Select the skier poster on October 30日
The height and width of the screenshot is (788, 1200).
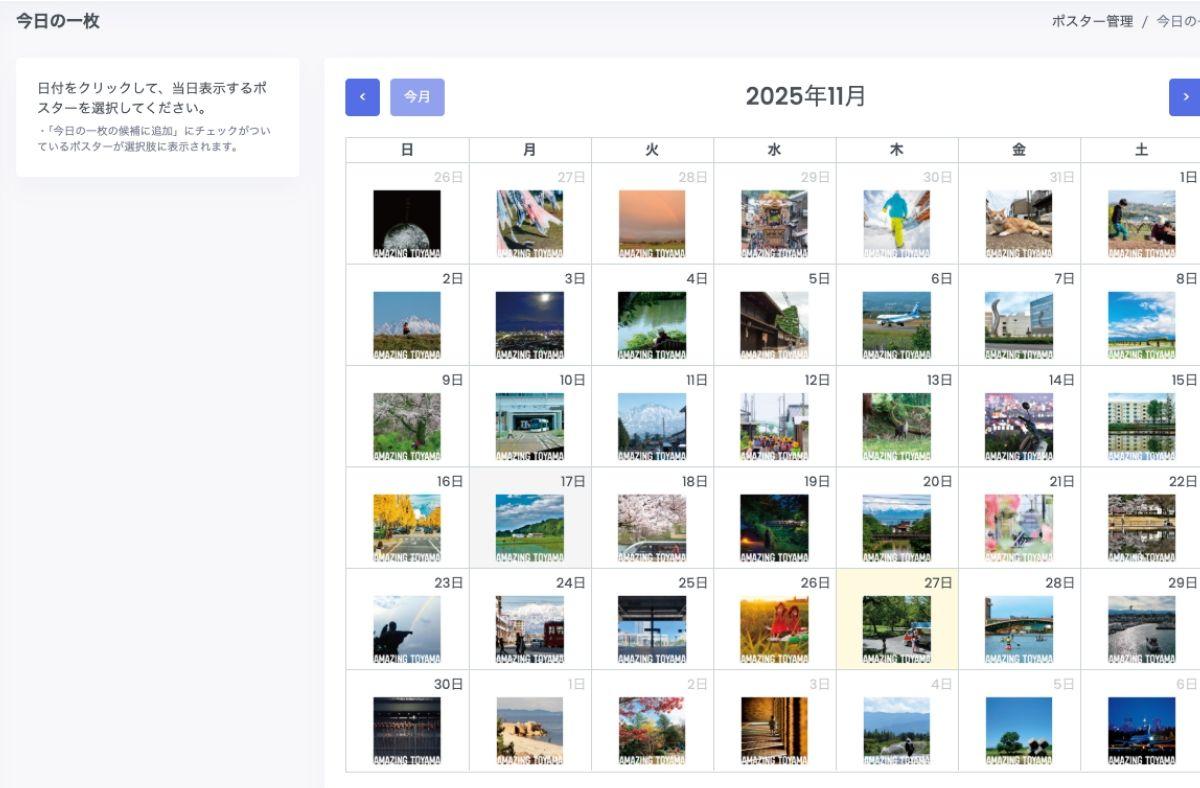(x=896, y=224)
